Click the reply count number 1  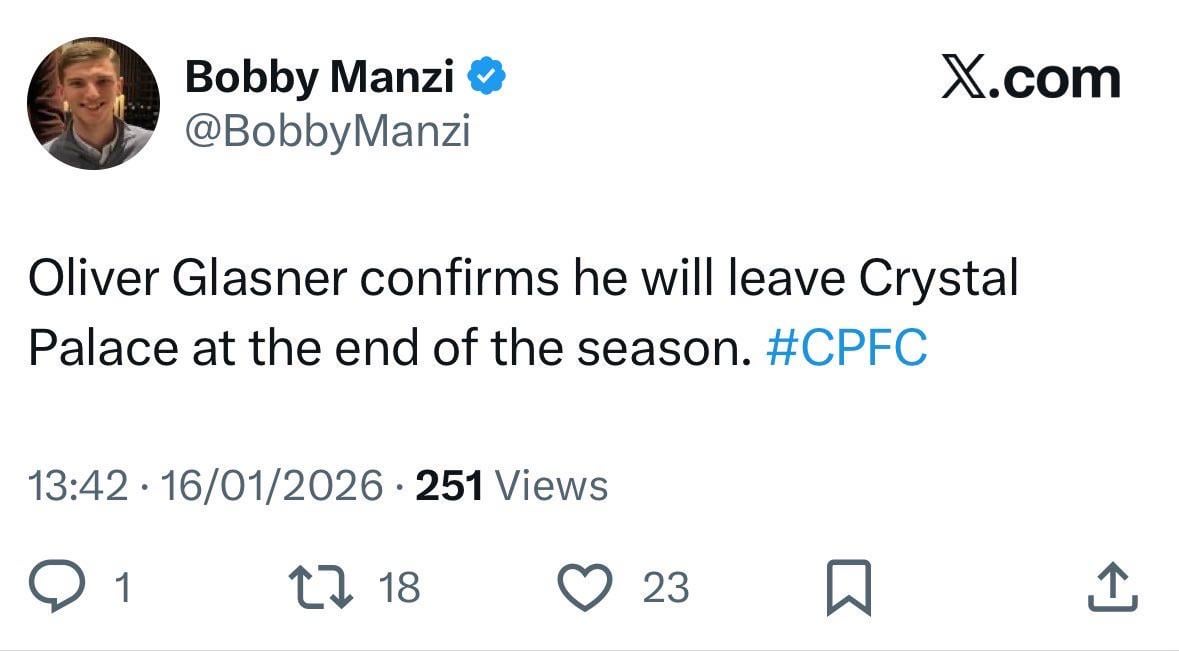(x=123, y=588)
